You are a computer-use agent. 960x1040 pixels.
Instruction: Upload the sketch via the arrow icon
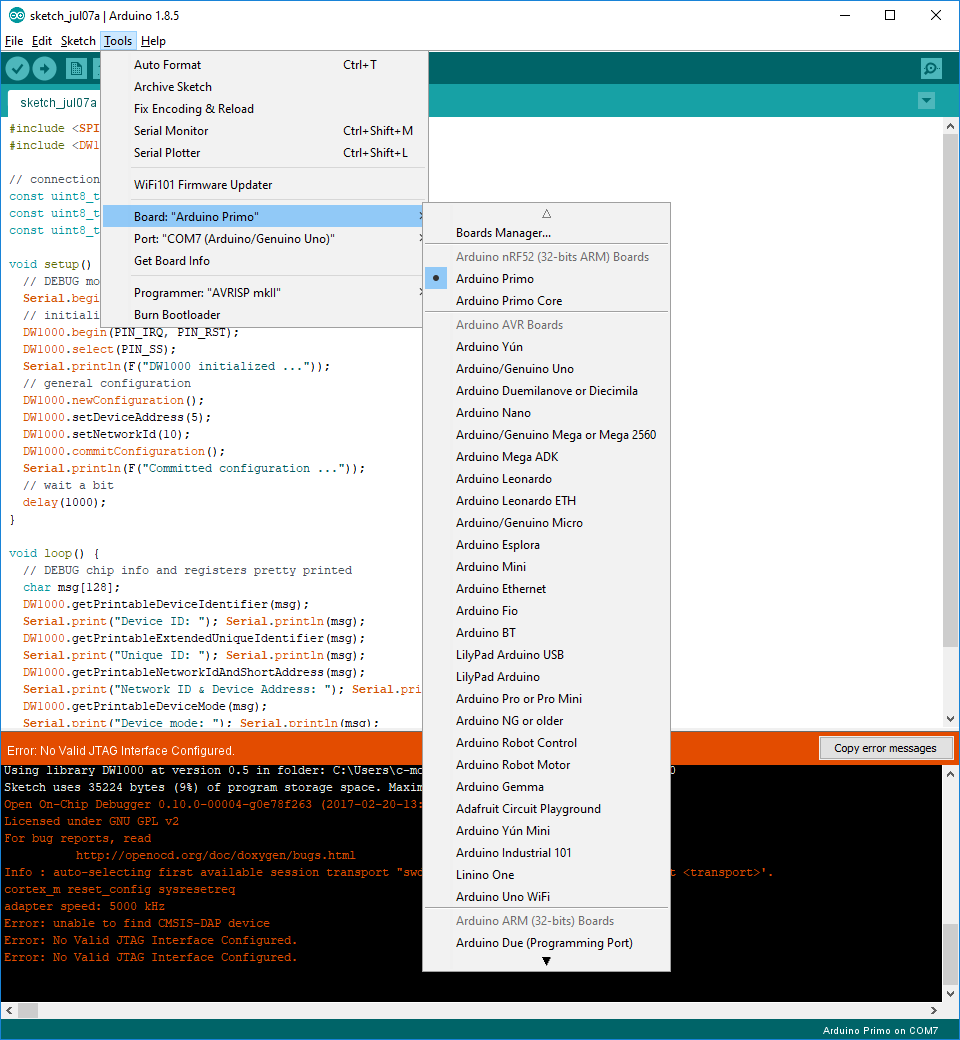(x=45, y=68)
